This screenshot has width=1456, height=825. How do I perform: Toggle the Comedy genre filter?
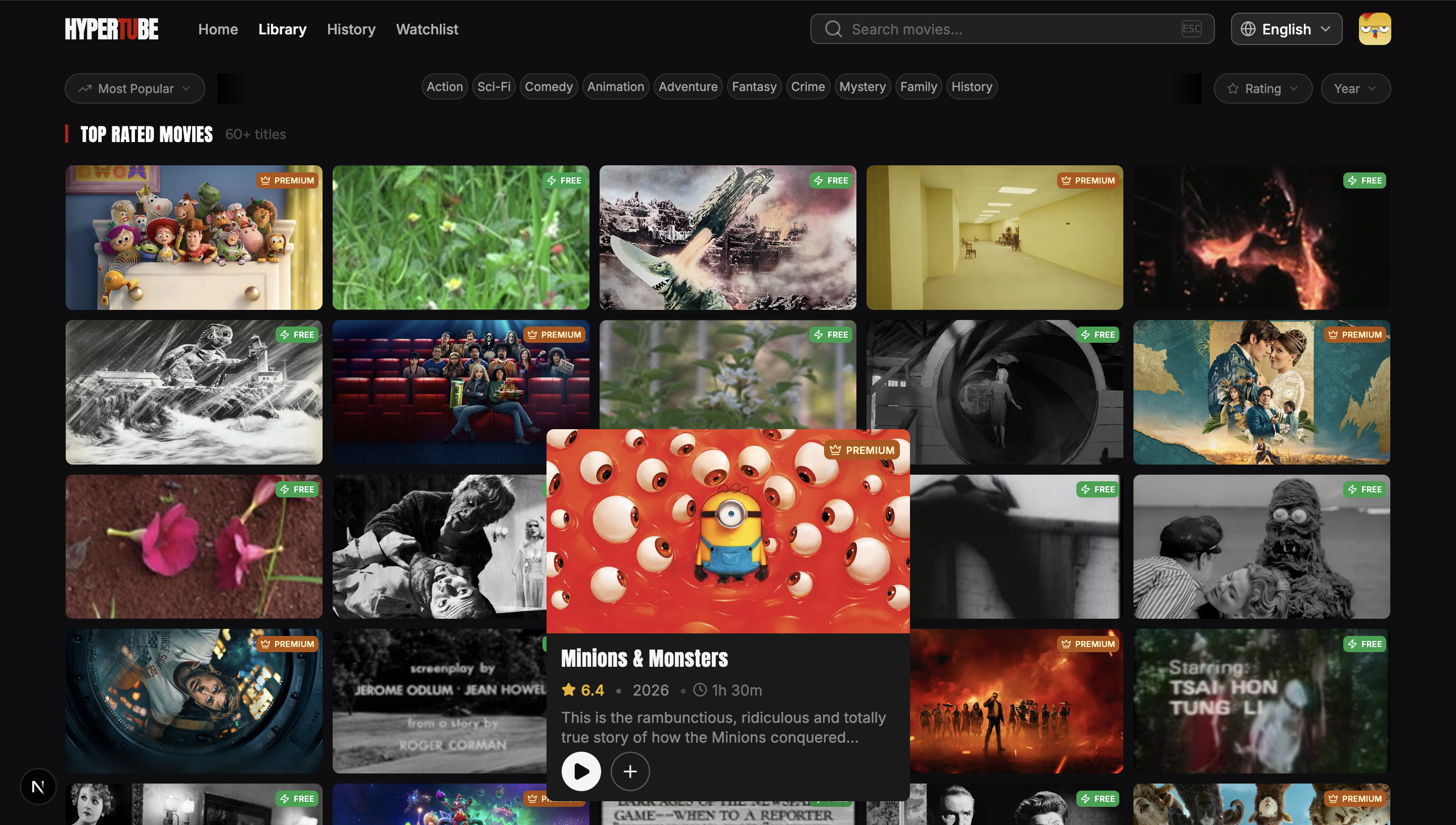click(549, 86)
